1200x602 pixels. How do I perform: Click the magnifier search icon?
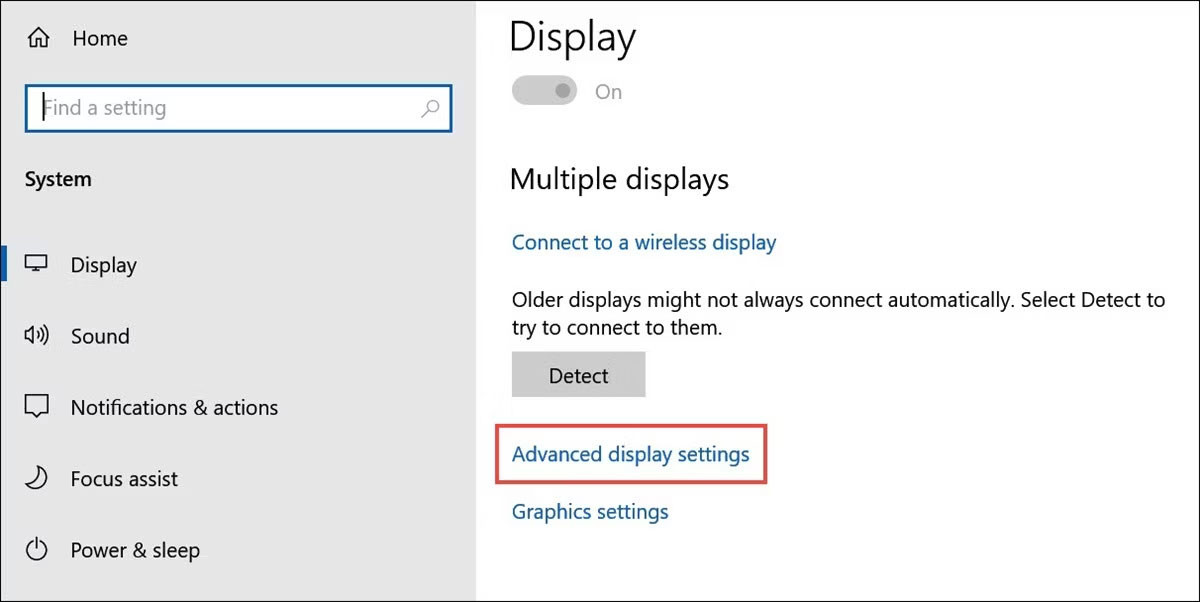tap(430, 108)
